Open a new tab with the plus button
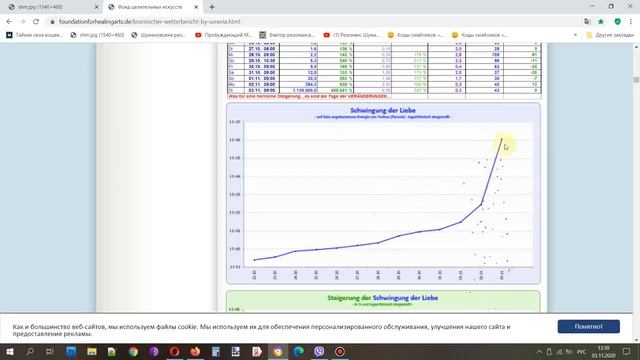 (212, 7)
